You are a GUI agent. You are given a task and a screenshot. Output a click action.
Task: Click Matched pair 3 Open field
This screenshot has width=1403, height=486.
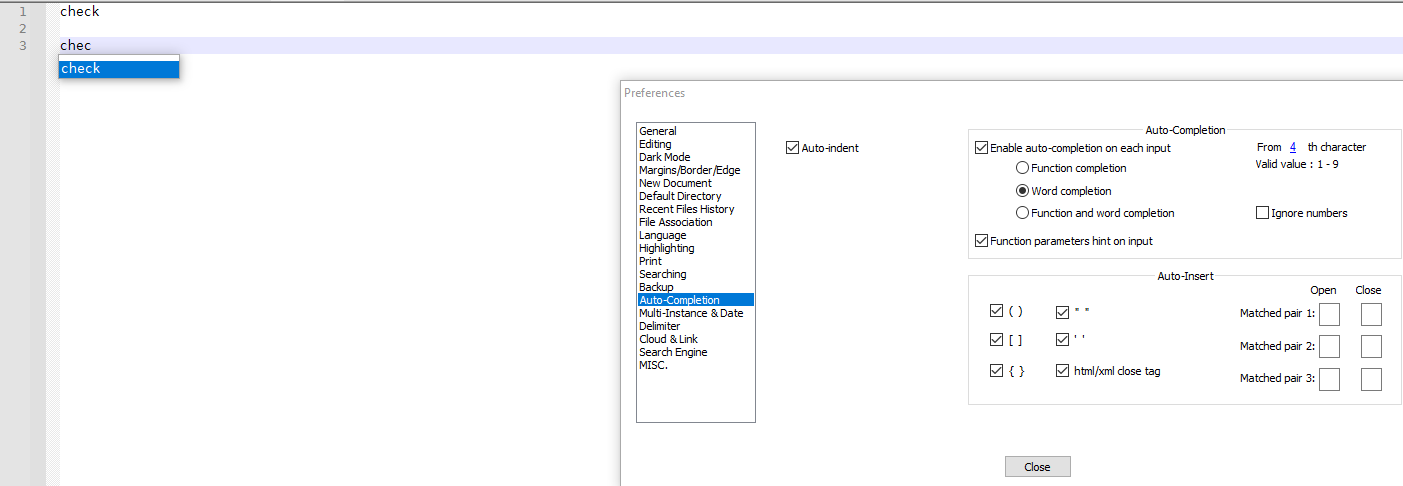[1329, 379]
